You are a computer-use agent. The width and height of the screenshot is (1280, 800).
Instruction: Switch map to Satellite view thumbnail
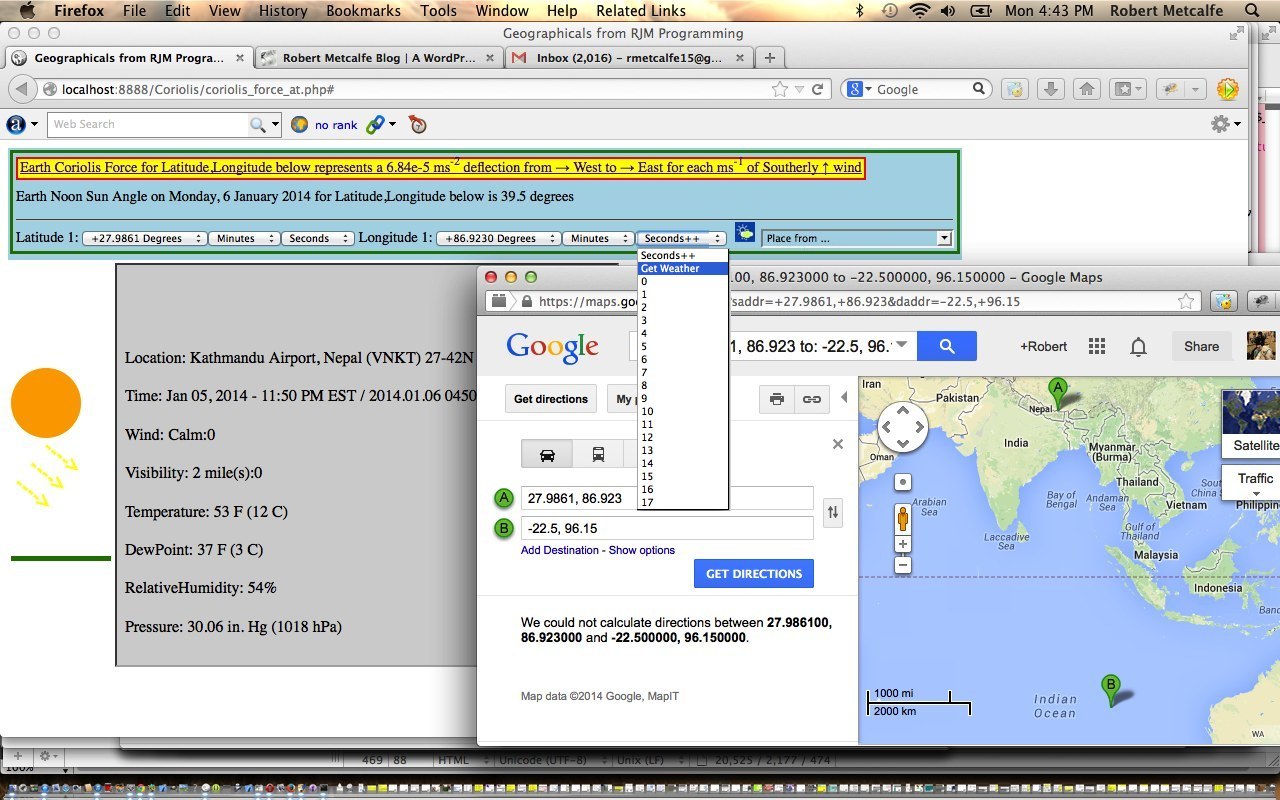pyautogui.click(x=1251, y=425)
